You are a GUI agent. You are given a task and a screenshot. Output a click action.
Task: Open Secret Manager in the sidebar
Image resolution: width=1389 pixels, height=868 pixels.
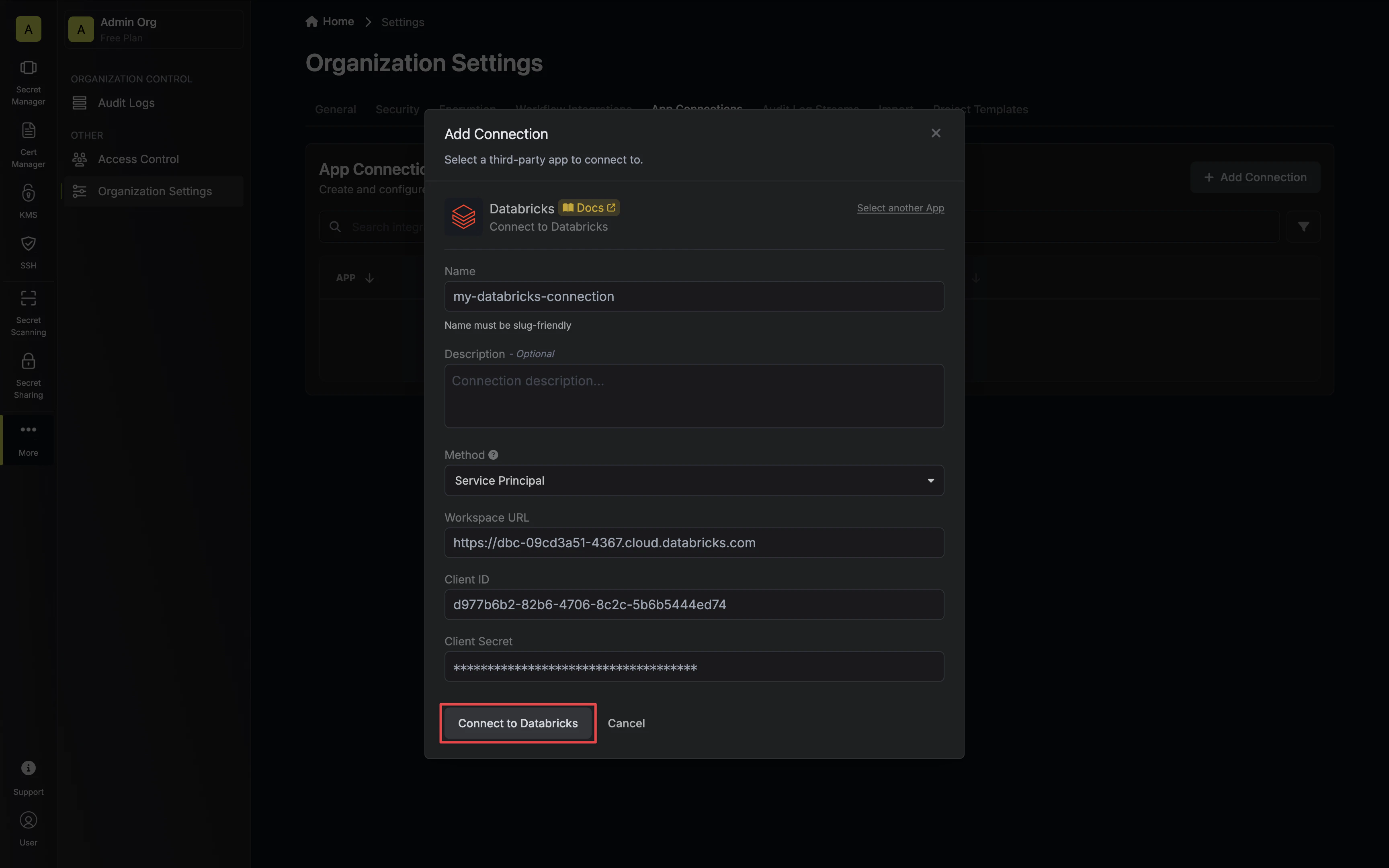[28, 83]
